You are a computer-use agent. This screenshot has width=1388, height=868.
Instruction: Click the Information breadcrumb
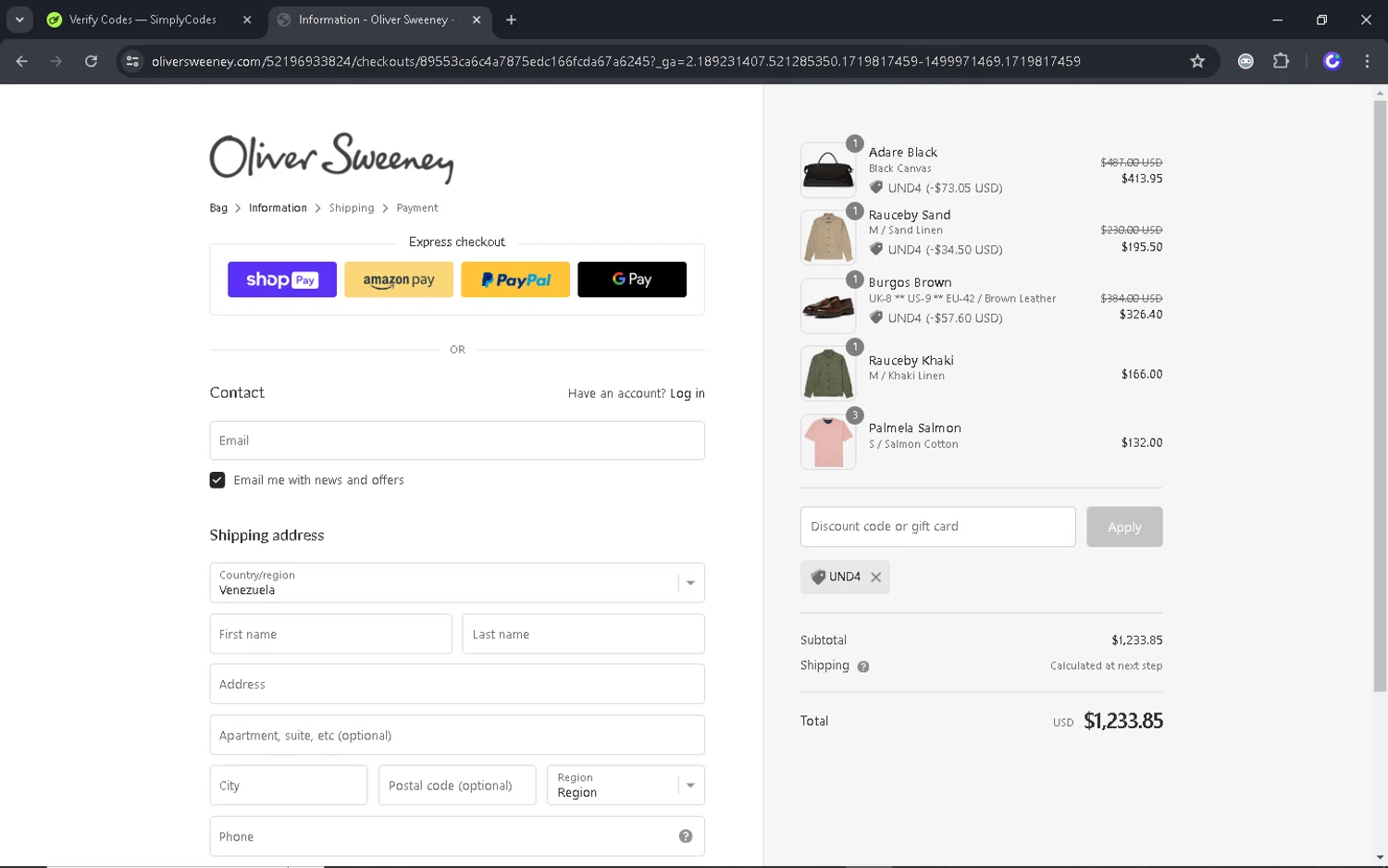pos(278,208)
